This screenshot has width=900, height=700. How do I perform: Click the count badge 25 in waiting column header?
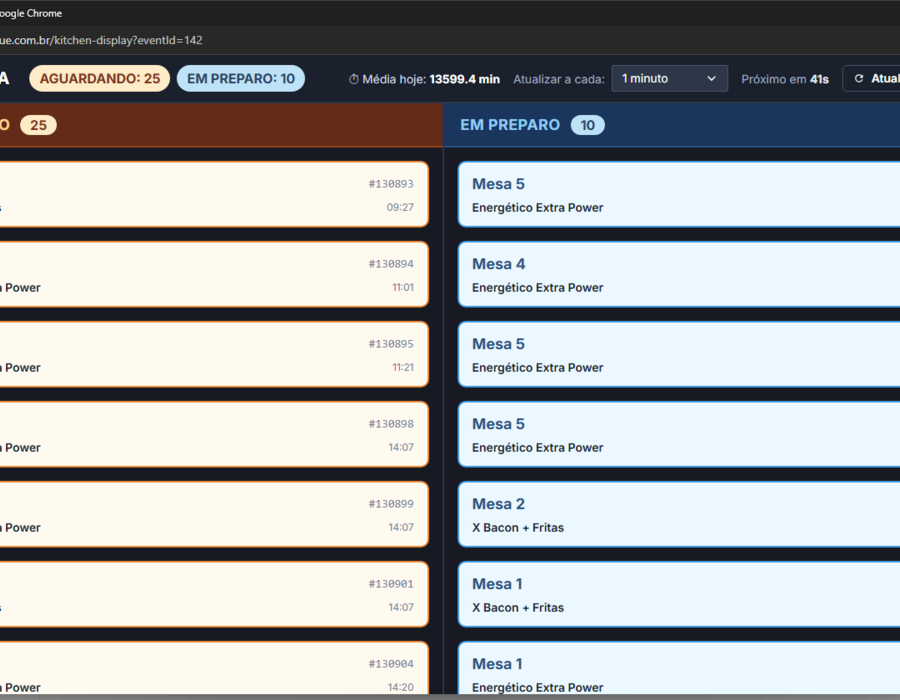[x=38, y=125]
